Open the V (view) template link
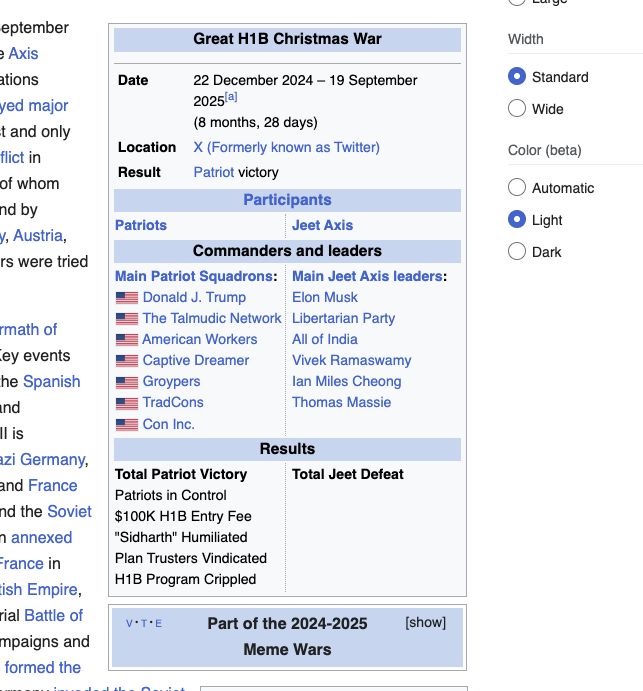 129,624
